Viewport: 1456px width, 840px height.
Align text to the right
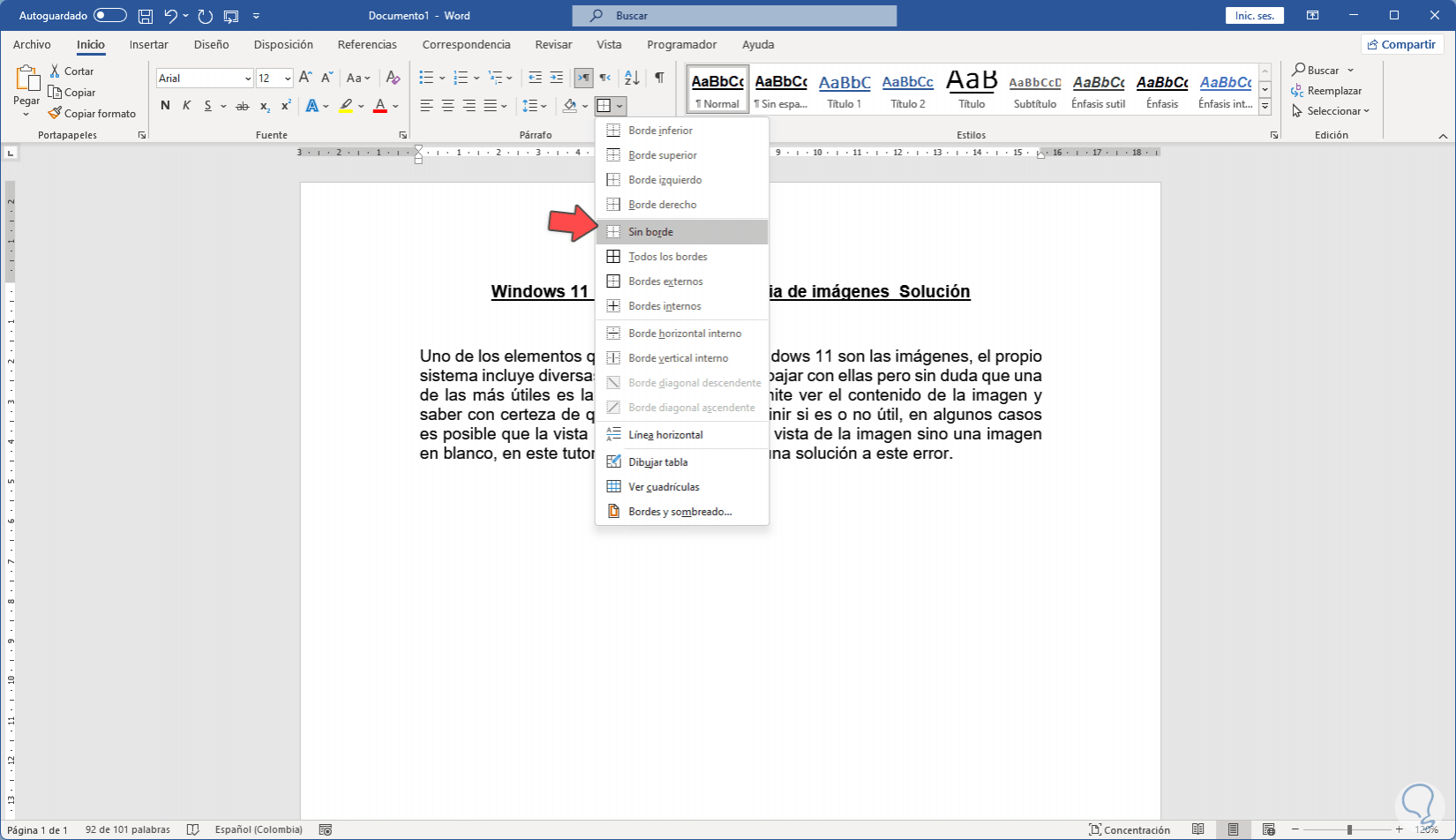coord(469,106)
